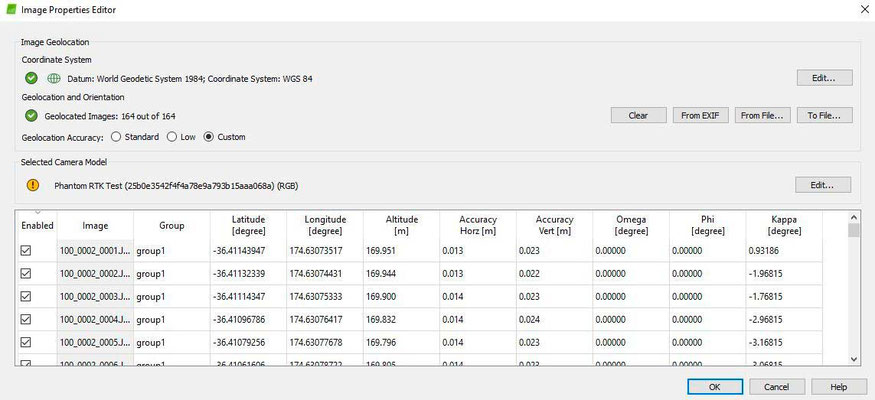Click the Pix4D app icon in title bar
875x400 pixels.
click(11, 9)
